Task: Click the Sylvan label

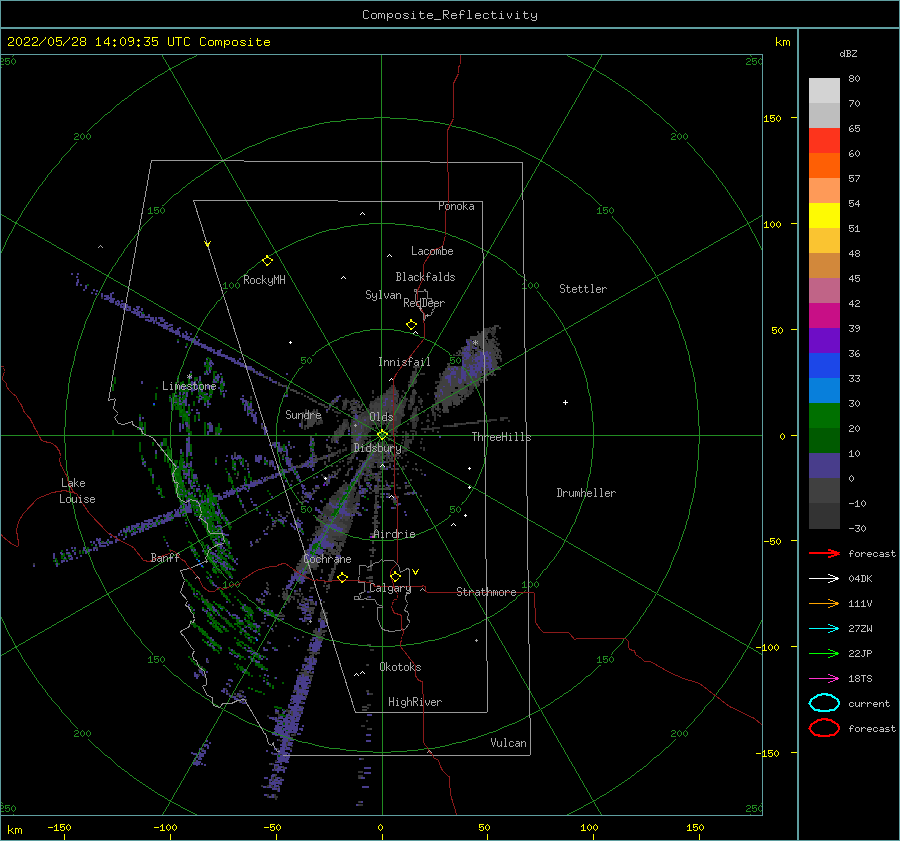Action: (383, 295)
